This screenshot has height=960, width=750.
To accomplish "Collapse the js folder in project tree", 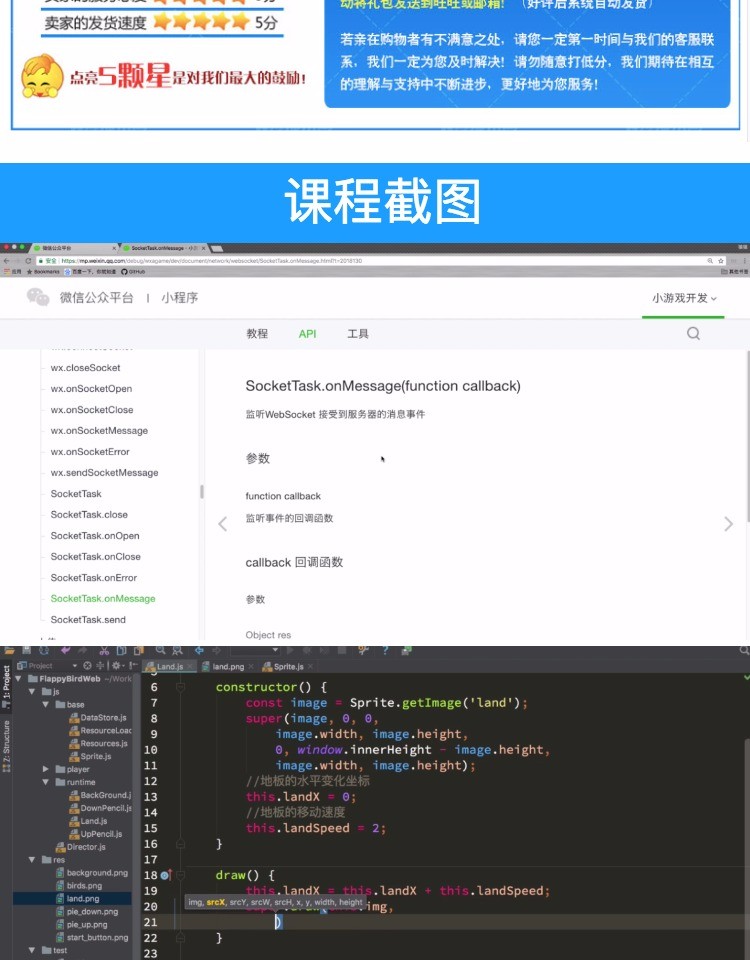I will [32, 692].
